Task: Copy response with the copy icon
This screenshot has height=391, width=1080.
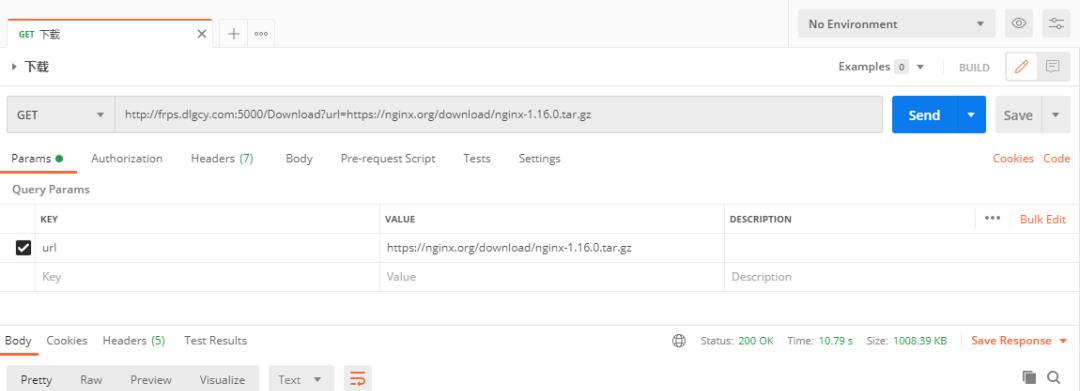Action: click(1029, 377)
